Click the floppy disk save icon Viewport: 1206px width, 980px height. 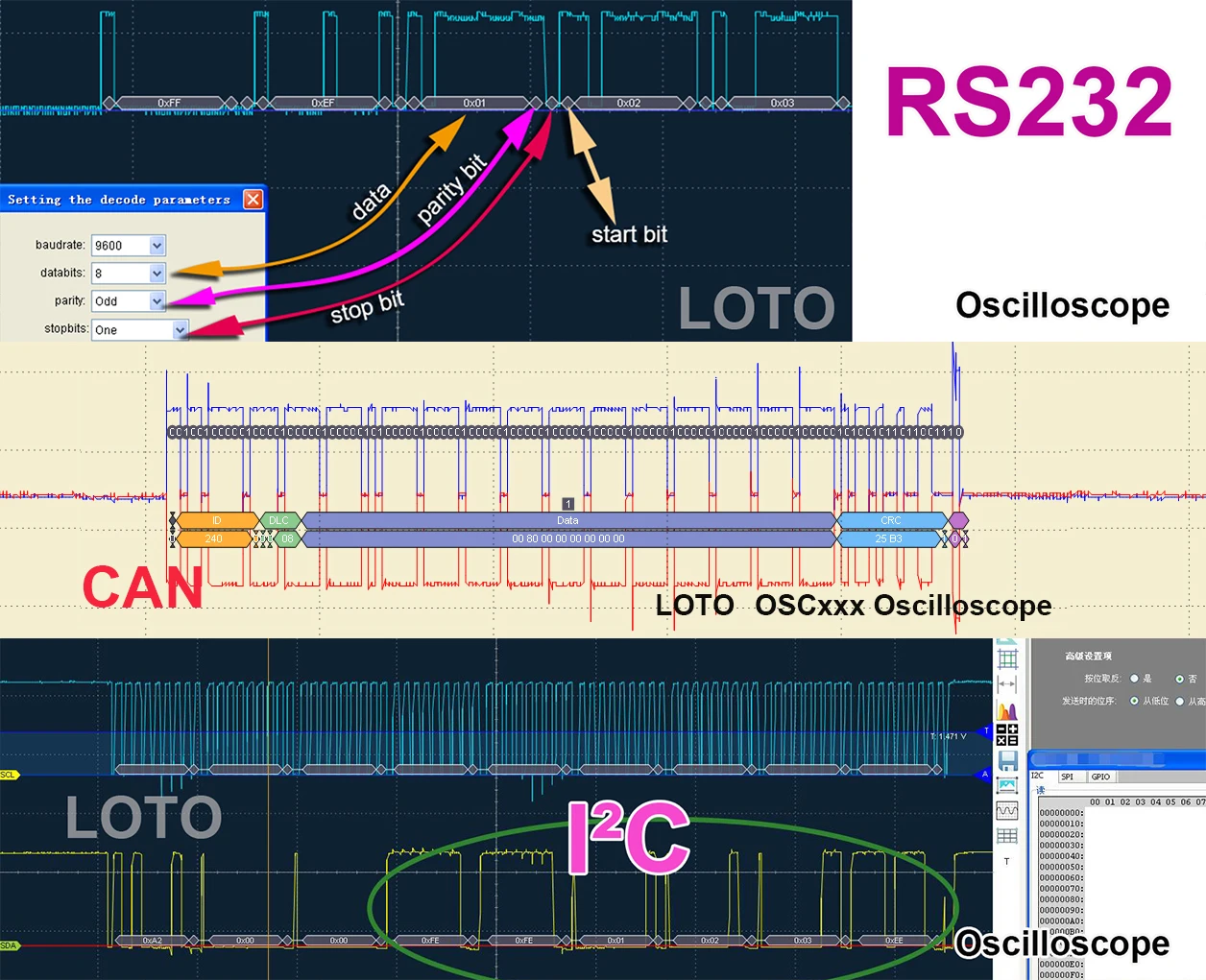click(x=1007, y=761)
